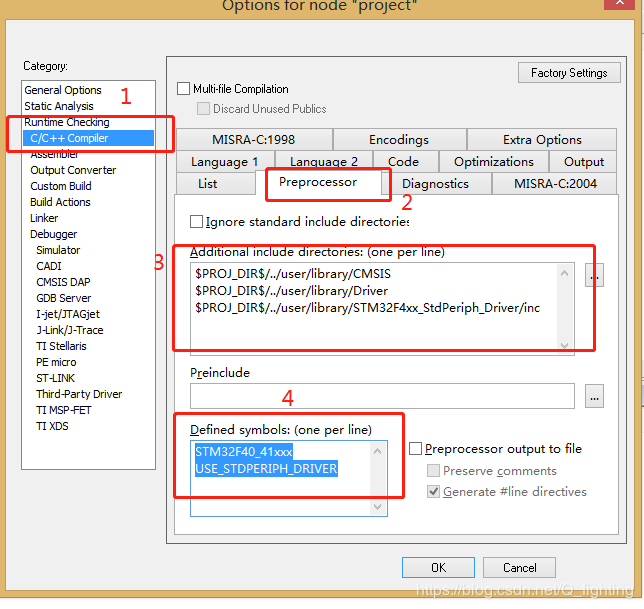Screen dimensions: 644x609
Task: Select TI Stellaris category
Action: pyautogui.click(x=61, y=346)
